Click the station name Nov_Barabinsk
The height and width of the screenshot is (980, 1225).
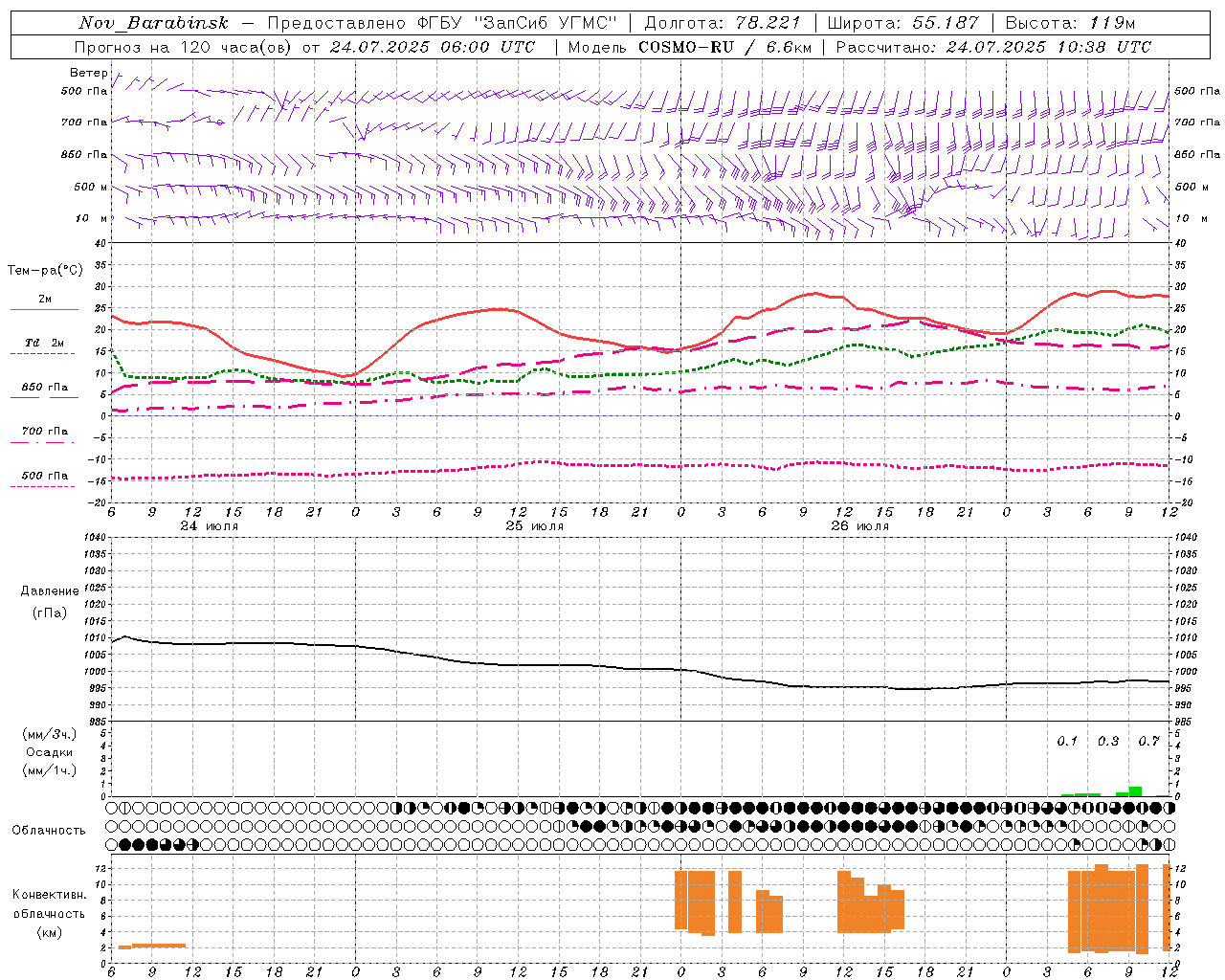tap(153, 23)
